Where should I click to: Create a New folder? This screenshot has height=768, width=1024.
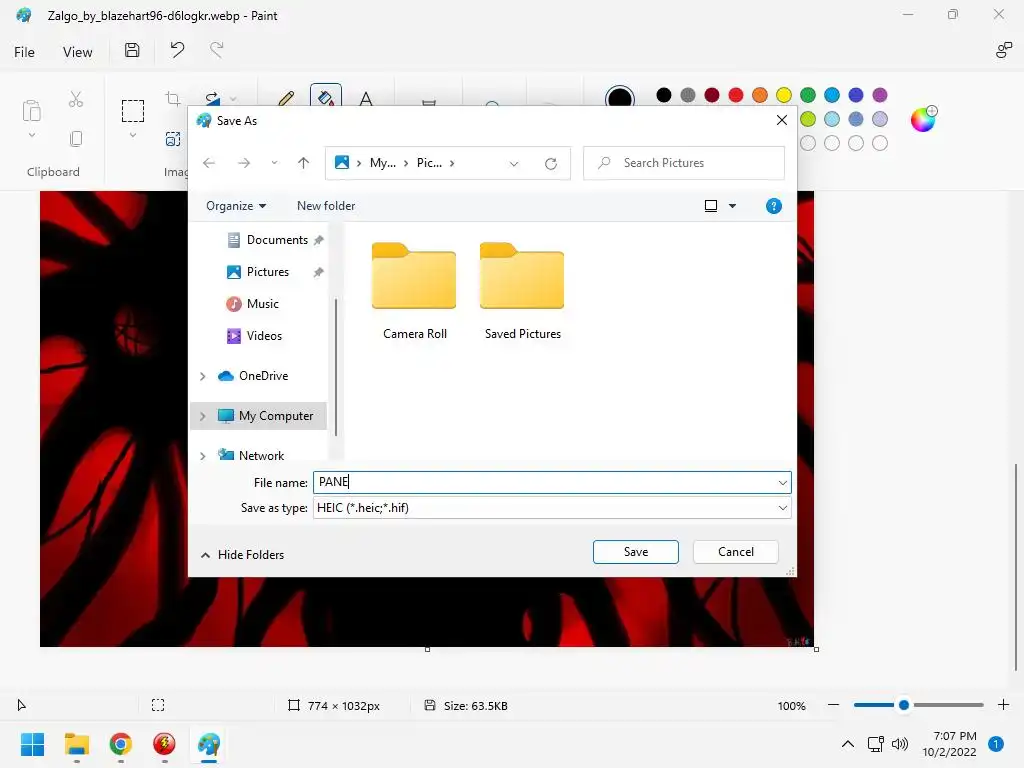coord(326,206)
